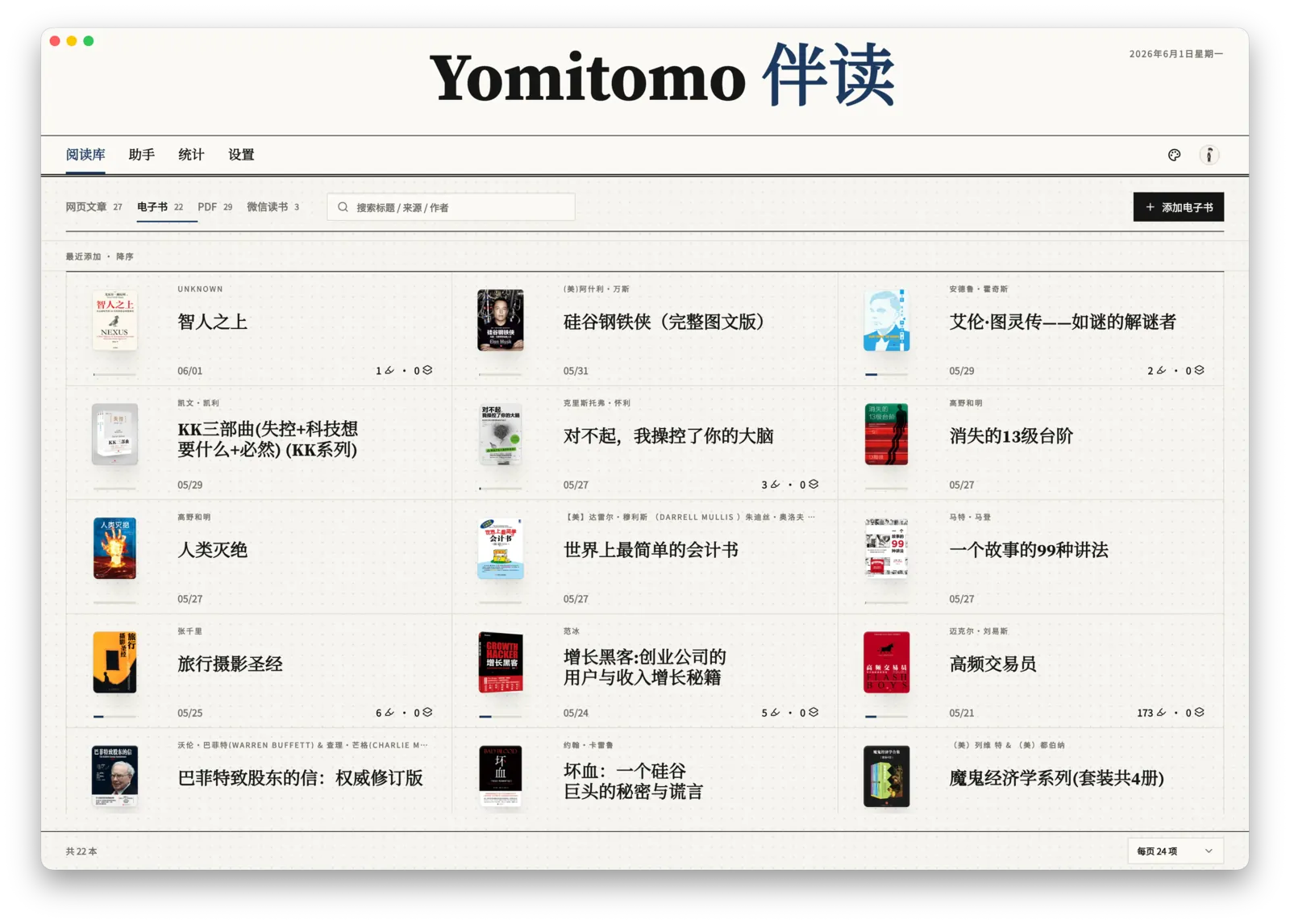
Task: Click 艾伦·图灵传 cover thumbnail
Action: pyautogui.click(x=886, y=320)
